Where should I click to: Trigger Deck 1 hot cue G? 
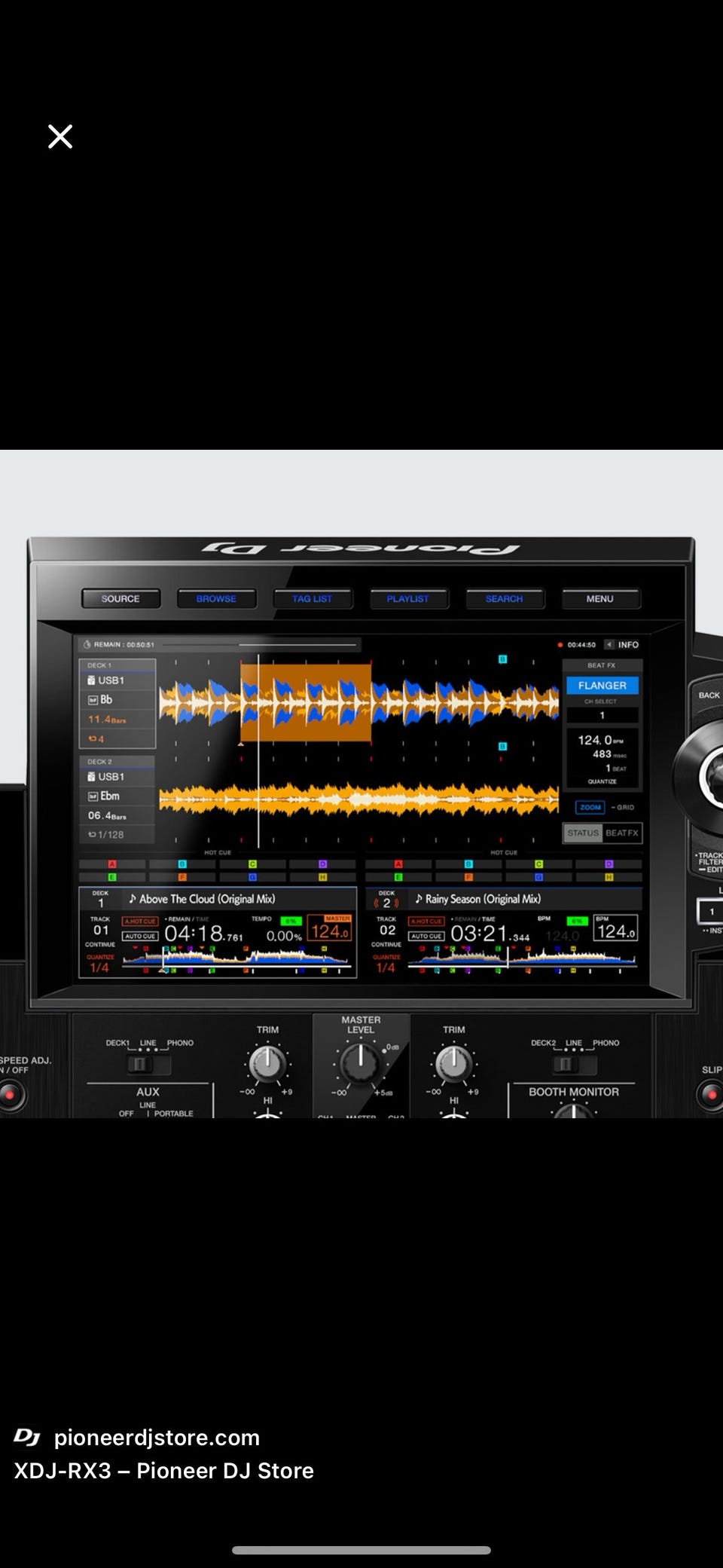[252, 877]
